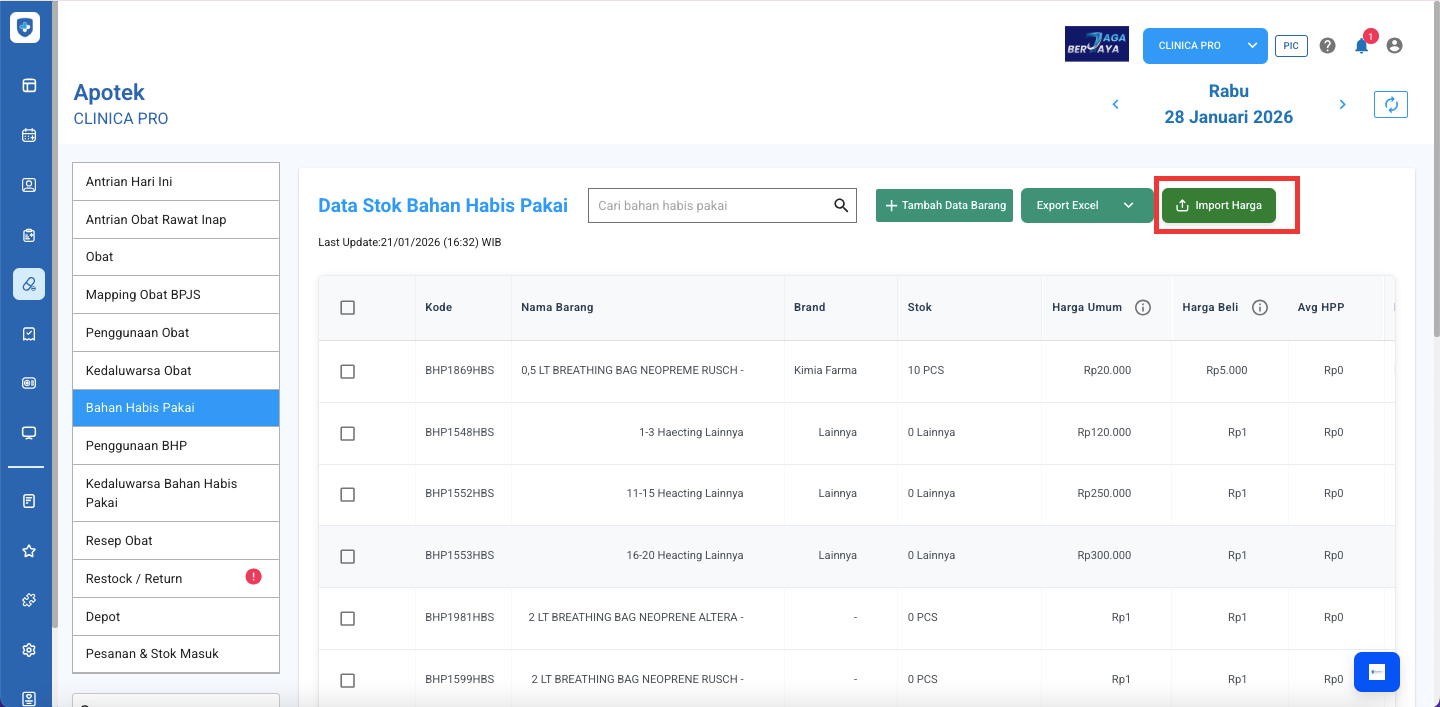Click the Cari bahan habis pakai search field
Viewport: 1440px width, 707px height.
coord(710,206)
